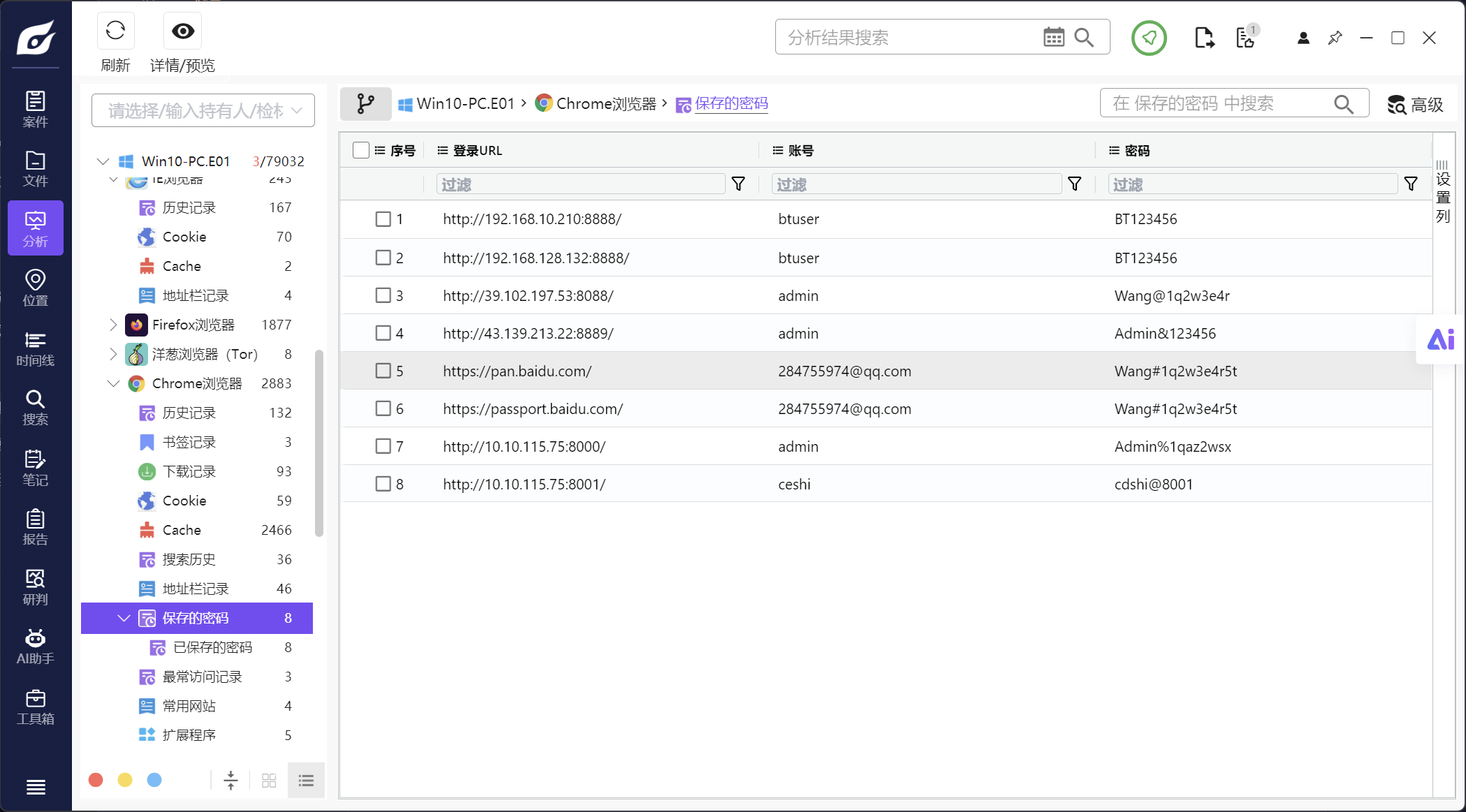Open the 持有人/检材 selector dropdown
This screenshot has width=1466, height=812.
203,110
